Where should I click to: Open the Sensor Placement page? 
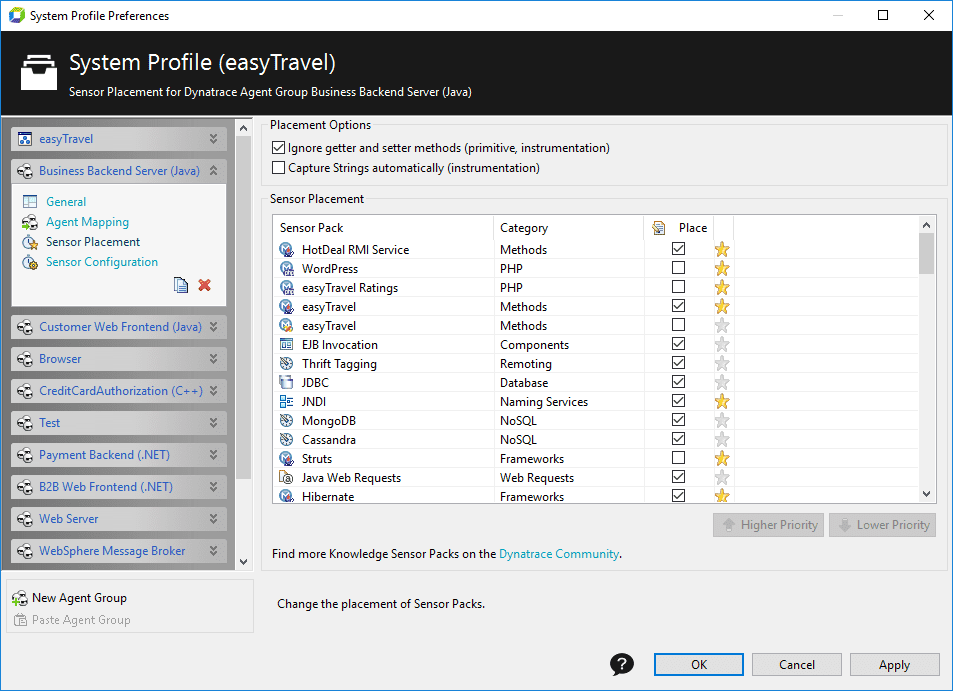(93, 242)
